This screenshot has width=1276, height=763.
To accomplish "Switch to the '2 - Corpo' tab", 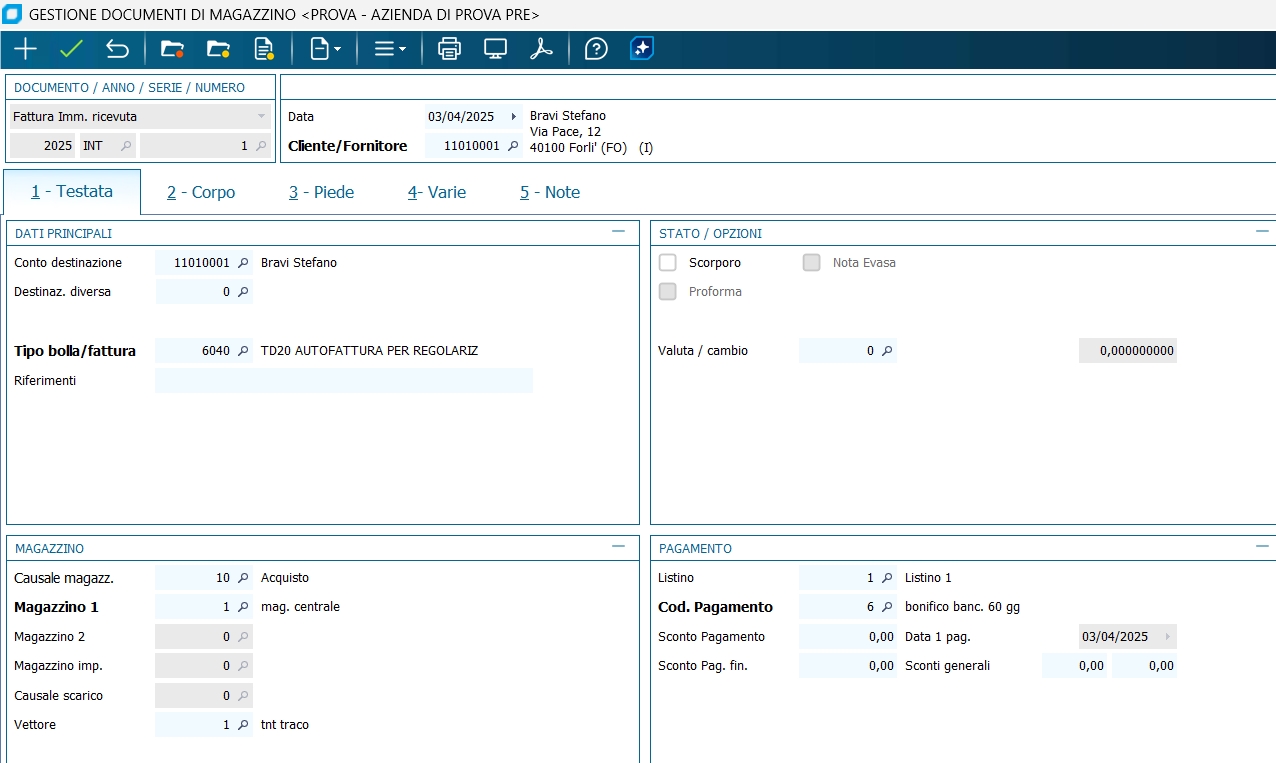I will 201,192.
